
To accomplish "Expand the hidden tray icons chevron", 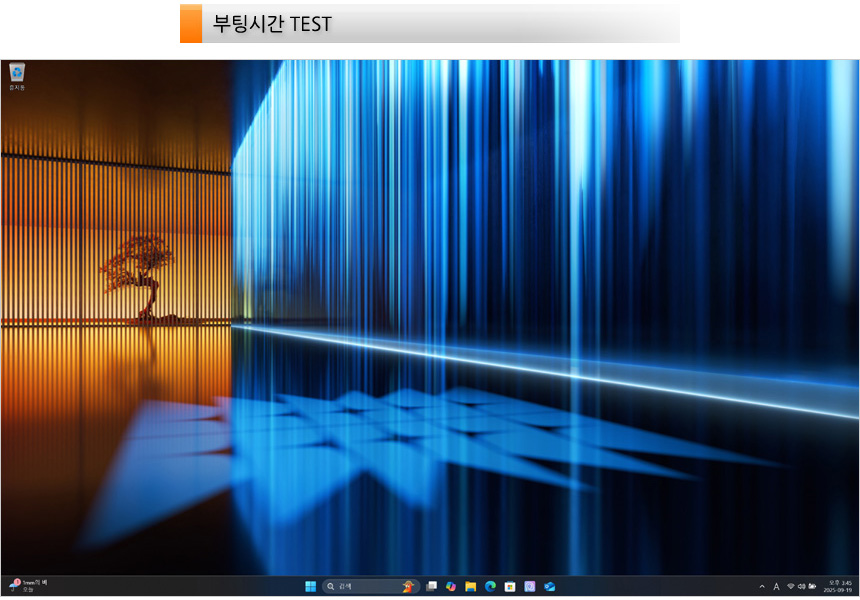I will [762, 586].
